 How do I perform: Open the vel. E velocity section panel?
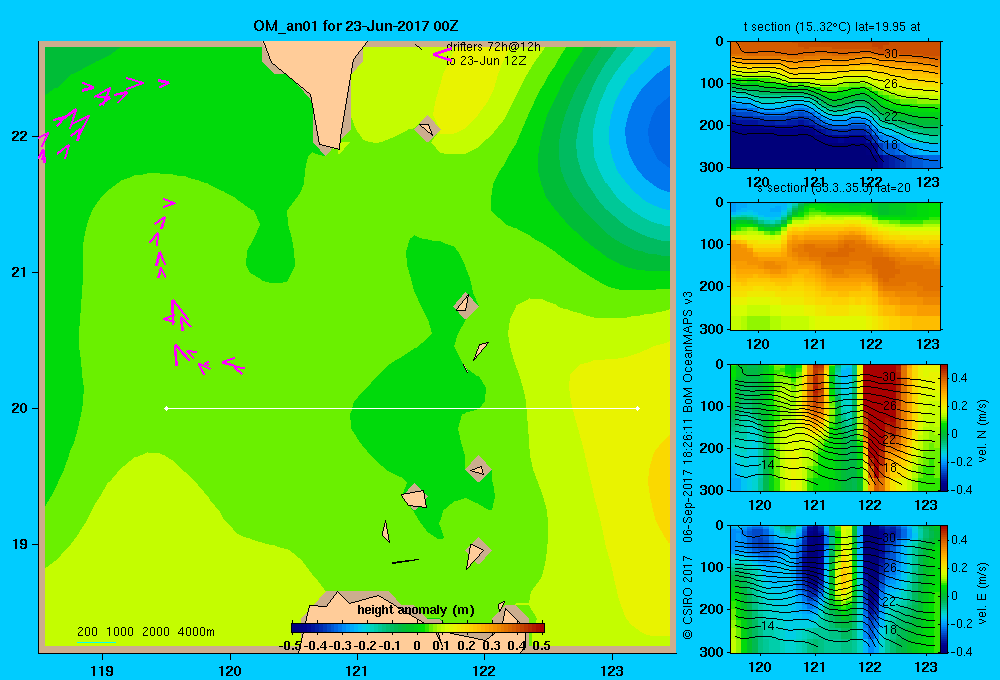[835, 589]
